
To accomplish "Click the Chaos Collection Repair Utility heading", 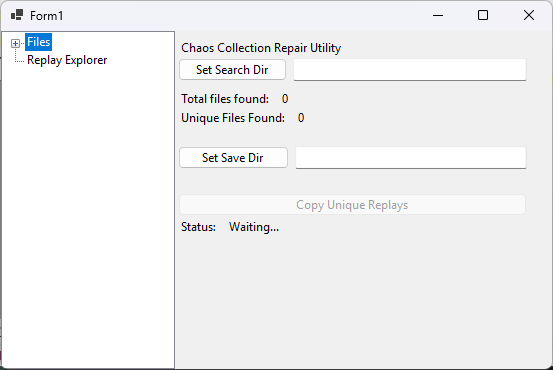I will [261, 48].
